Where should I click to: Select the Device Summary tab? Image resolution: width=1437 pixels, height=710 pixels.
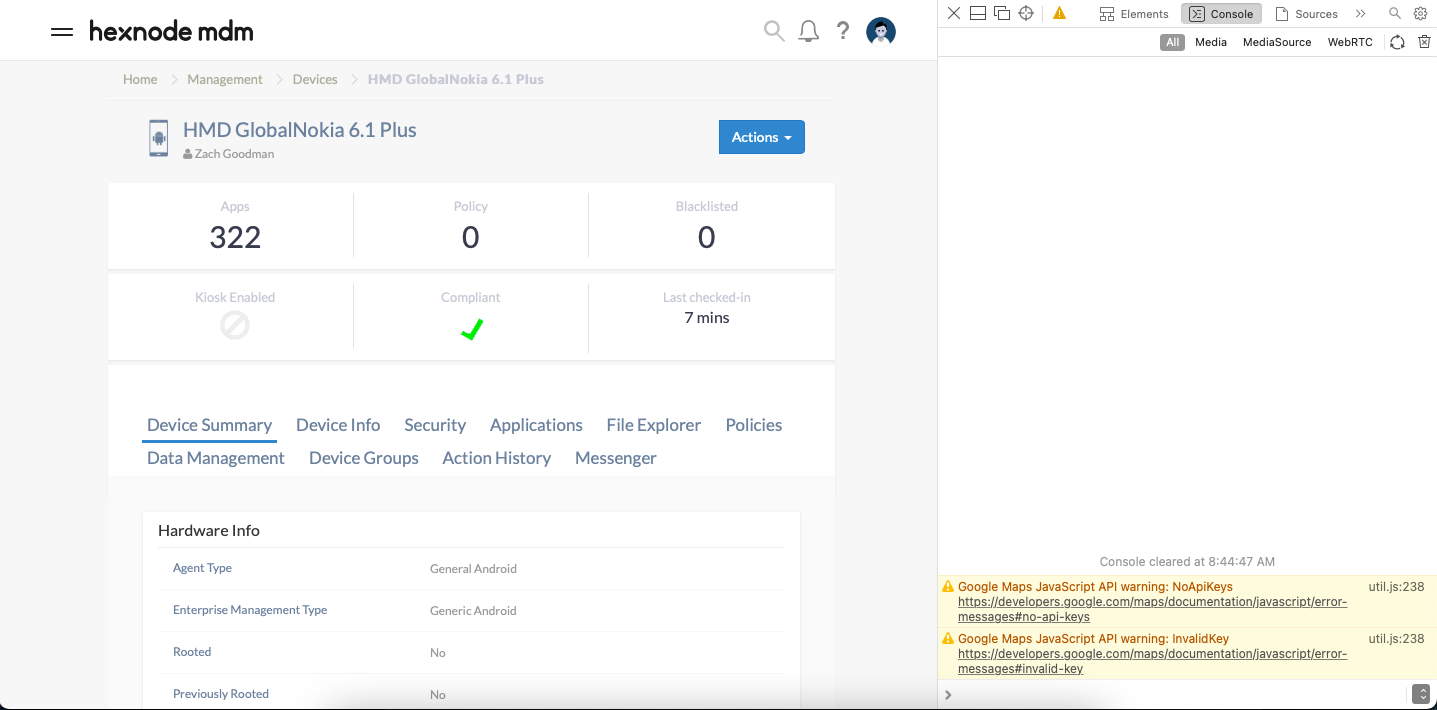[x=210, y=425]
